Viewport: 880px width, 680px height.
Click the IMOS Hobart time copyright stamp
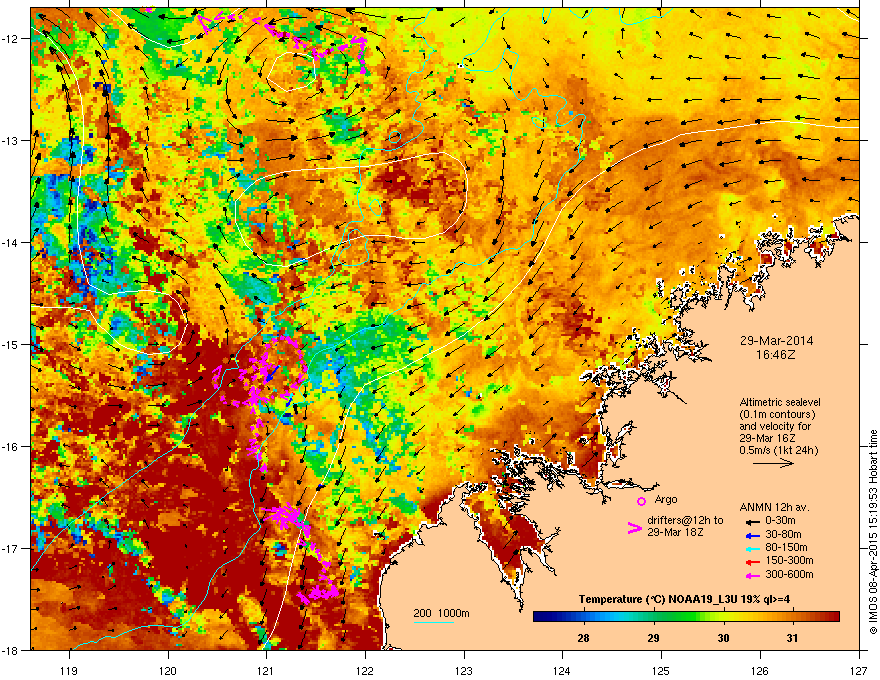(873, 532)
